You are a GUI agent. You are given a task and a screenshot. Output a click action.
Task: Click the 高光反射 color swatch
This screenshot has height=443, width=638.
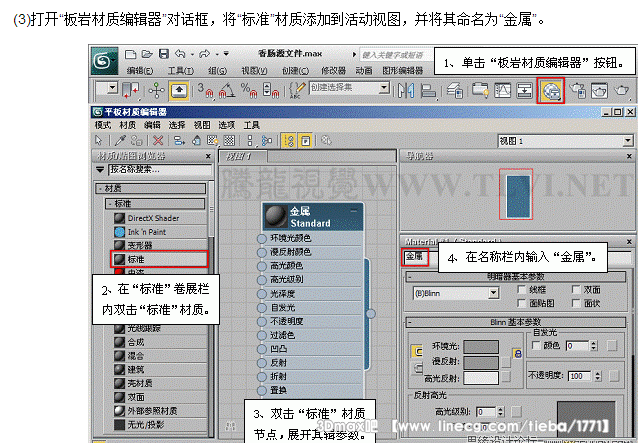(481, 378)
